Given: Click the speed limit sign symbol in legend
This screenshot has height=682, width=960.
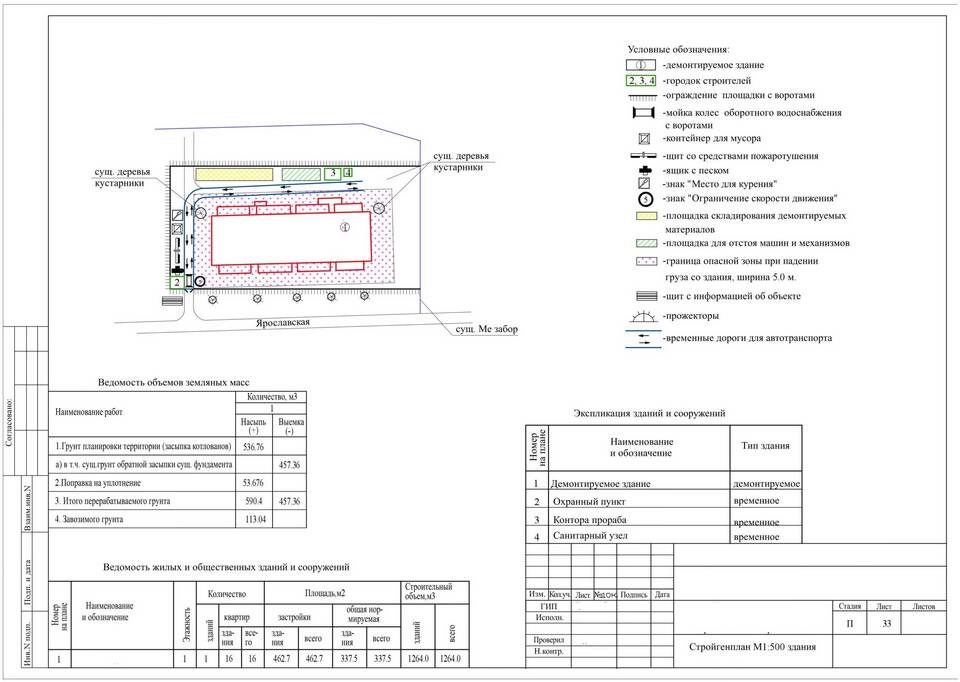Looking at the screenshot, I should (x=645, y=199).
